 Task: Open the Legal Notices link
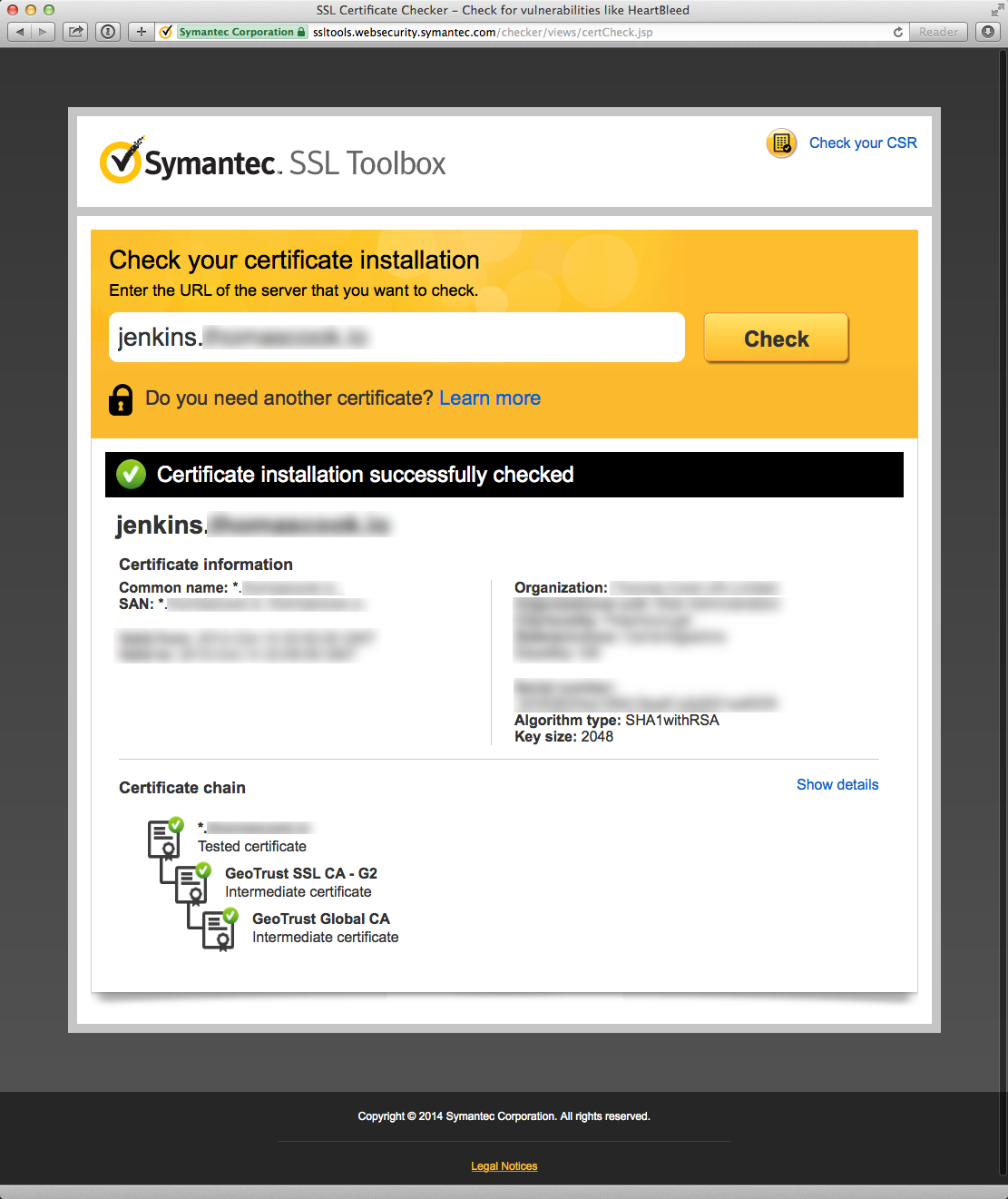[504, 1166]
